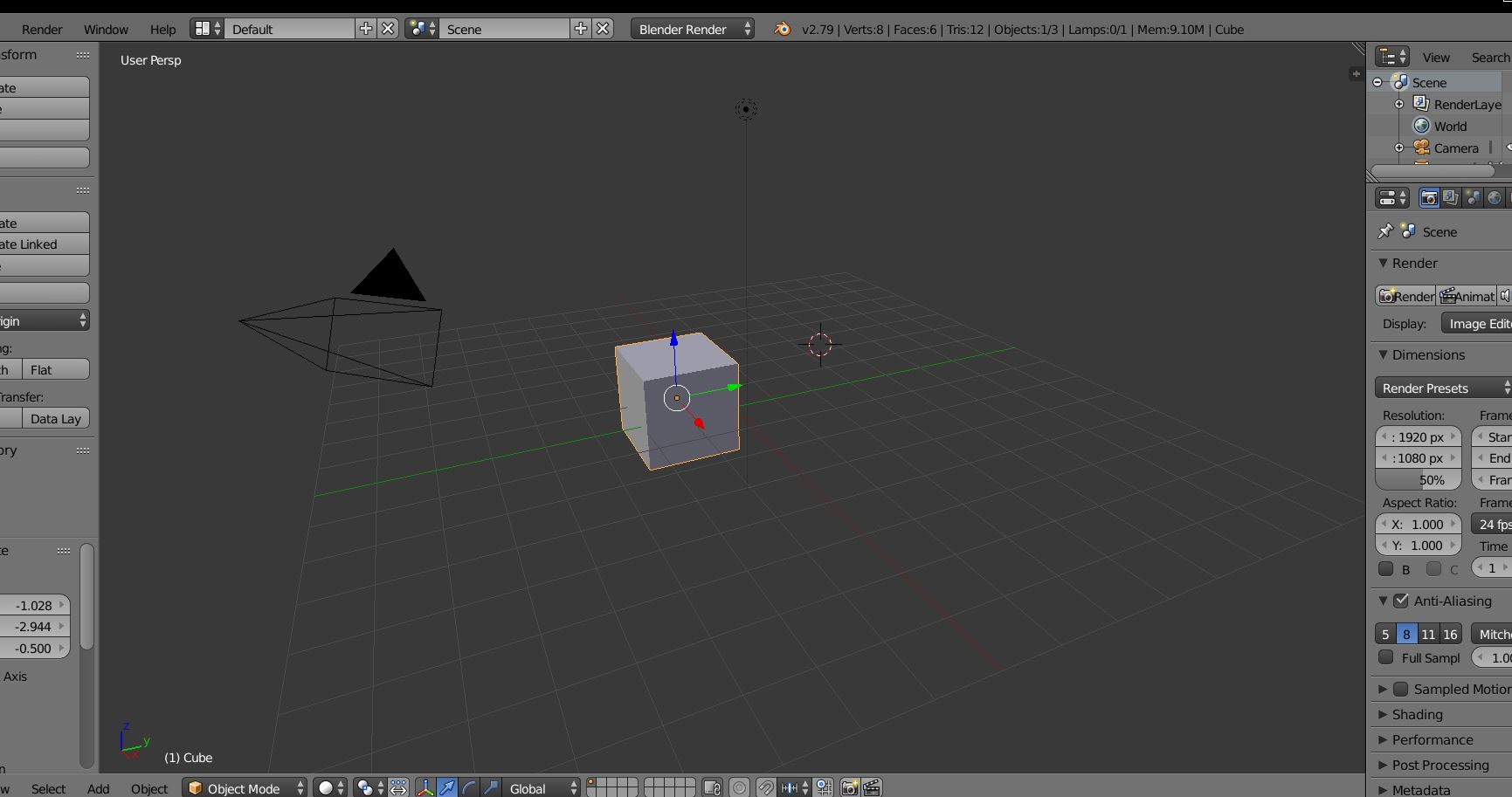Screen dimensions: 1512x797
Task: Set anti-aliasing samples to 5
Action: coord(1385,634)
